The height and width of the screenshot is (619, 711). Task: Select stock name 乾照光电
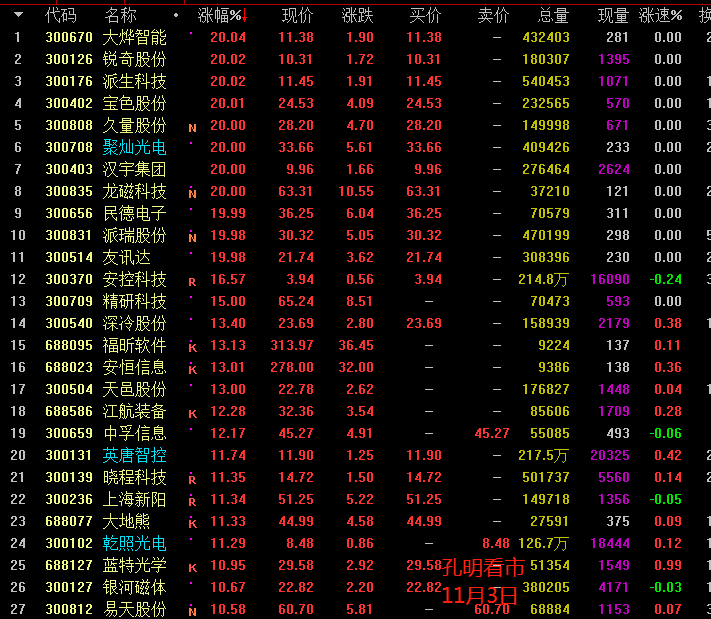[x=135, y=543]
